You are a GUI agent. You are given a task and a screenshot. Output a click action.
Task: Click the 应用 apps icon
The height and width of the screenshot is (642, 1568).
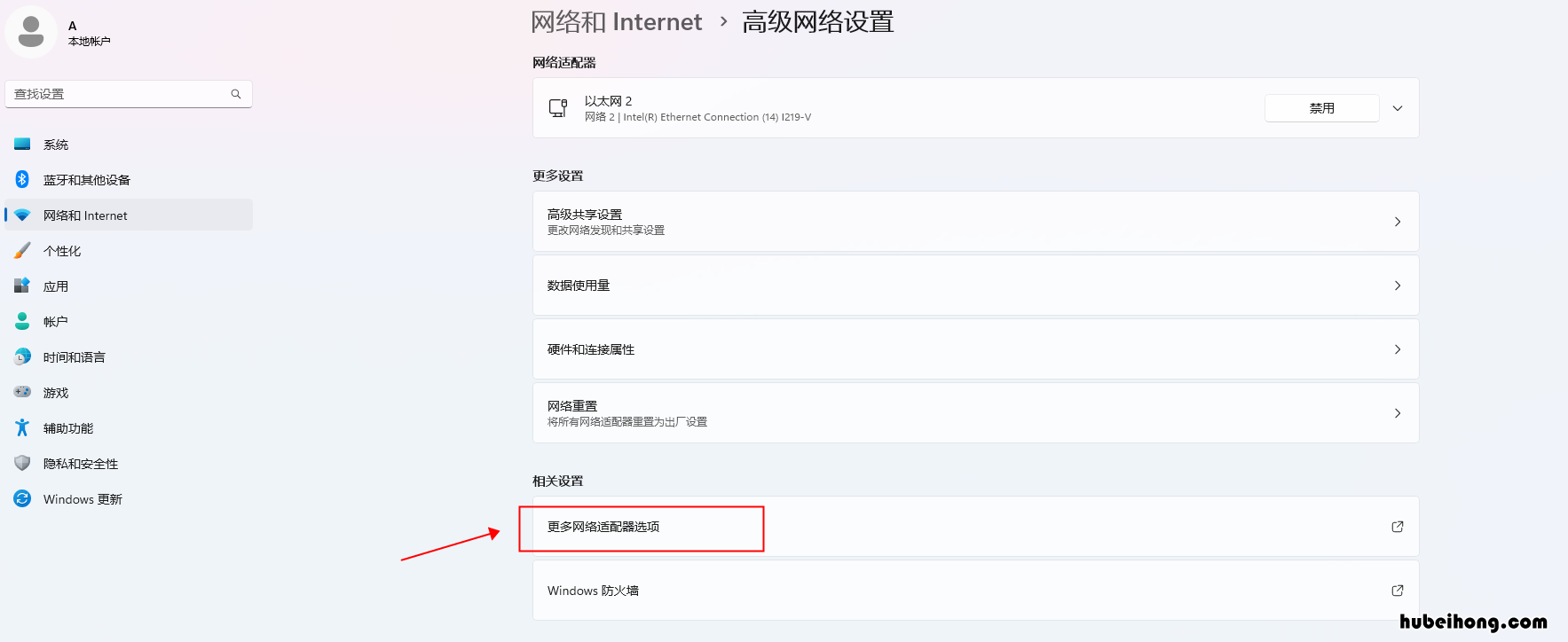22,286
